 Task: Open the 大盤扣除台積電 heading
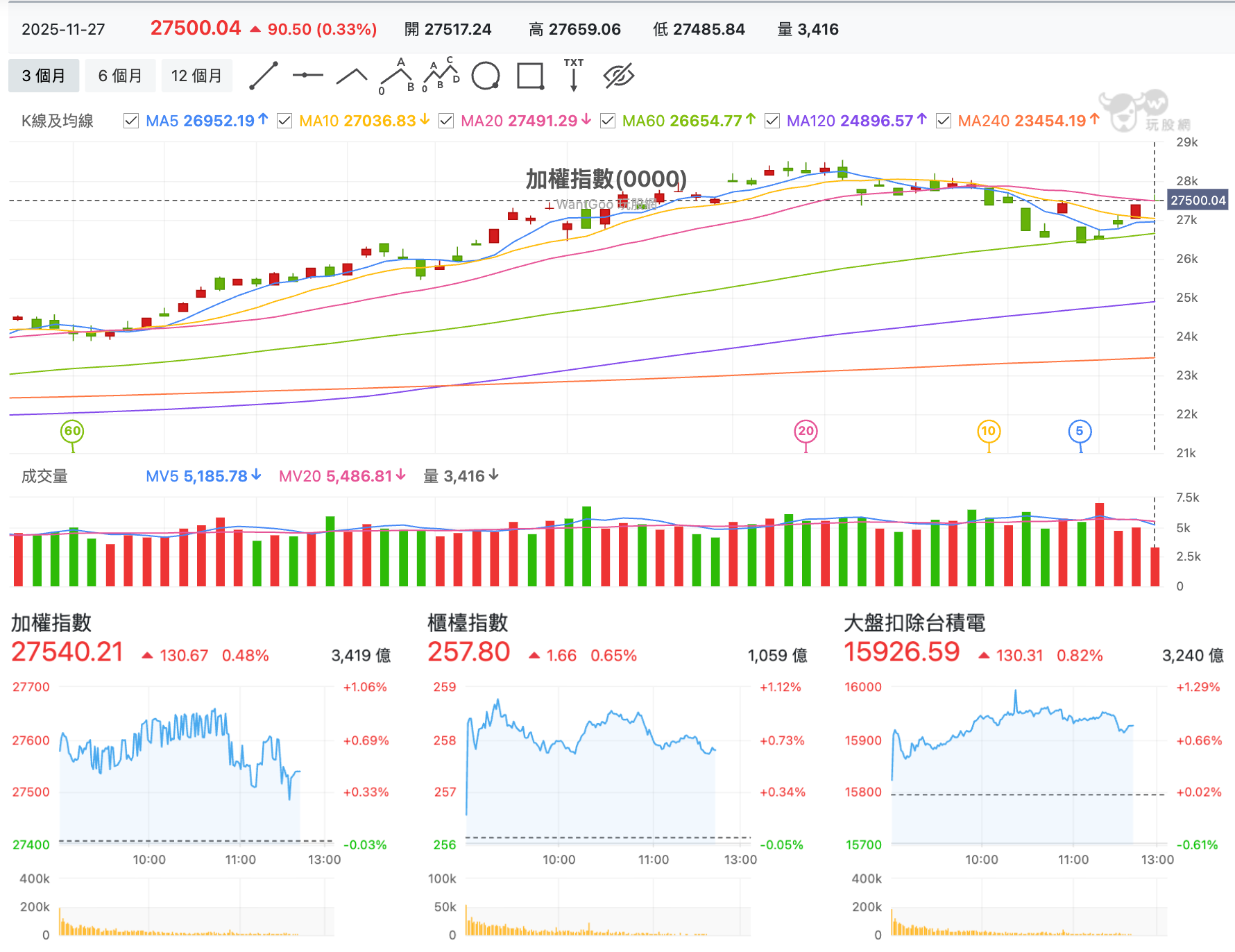click(914, 622)
